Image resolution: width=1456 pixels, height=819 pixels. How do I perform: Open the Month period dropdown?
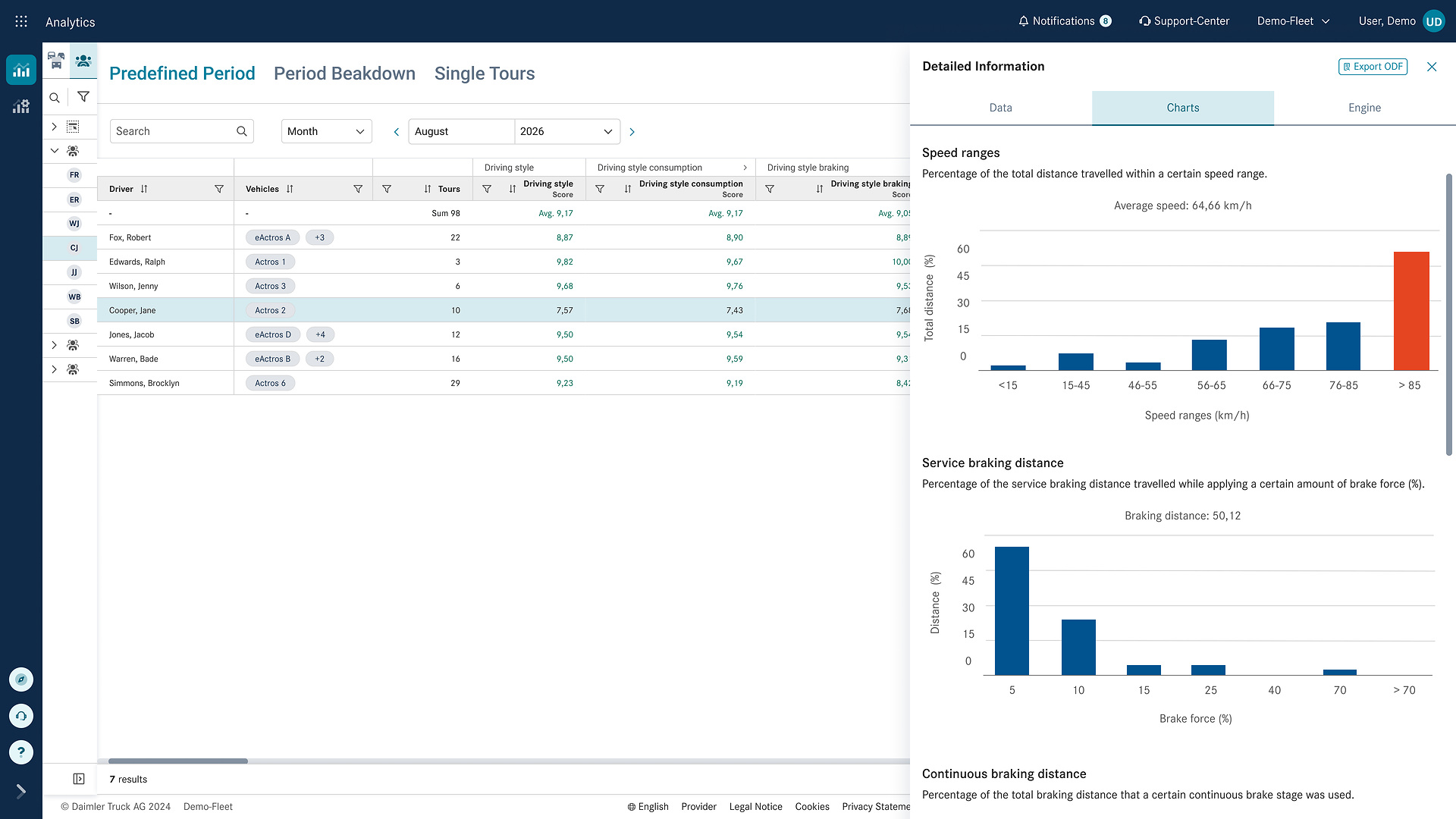[326, 131]
